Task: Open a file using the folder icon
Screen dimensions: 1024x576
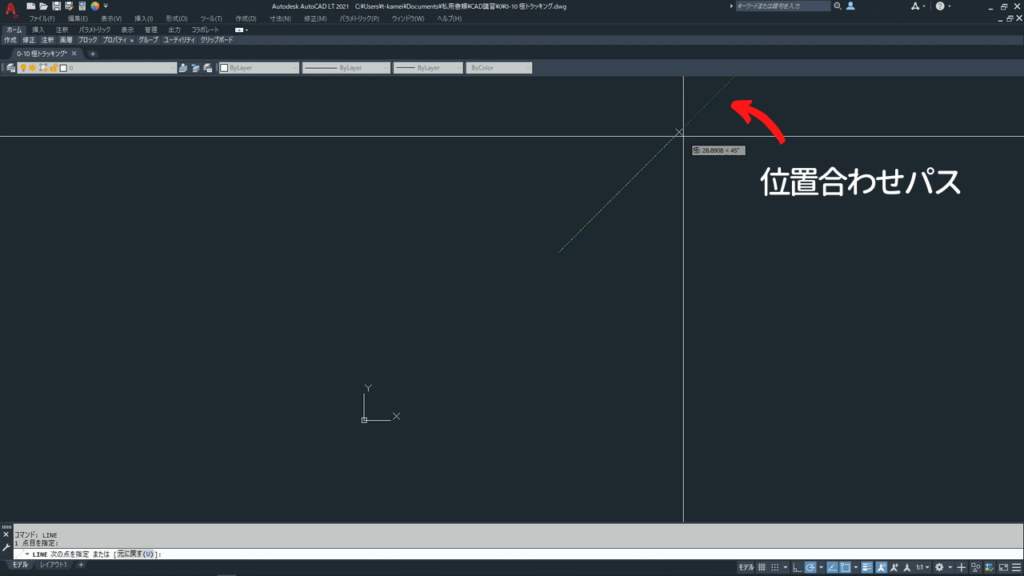Action: click(x=44, y=6)
